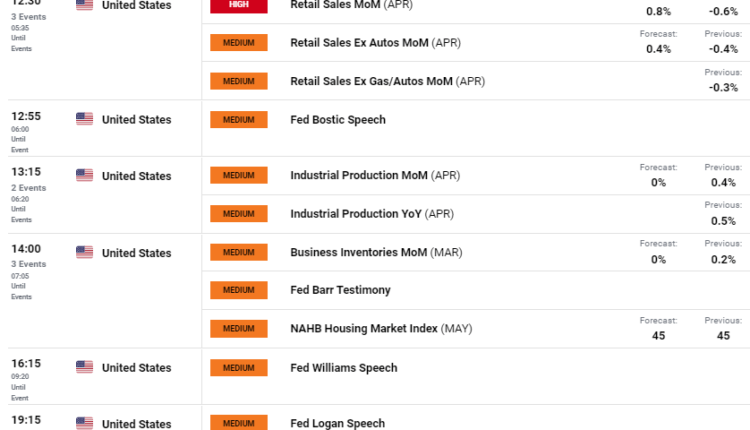Click the 14:00 time cell with 3 events
This screenshot has height=430, width=750.
26,249
